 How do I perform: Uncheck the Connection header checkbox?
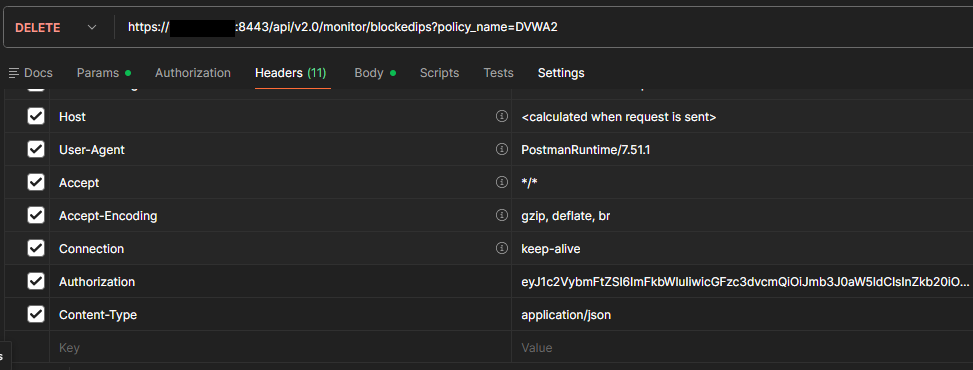coord(36,248)
